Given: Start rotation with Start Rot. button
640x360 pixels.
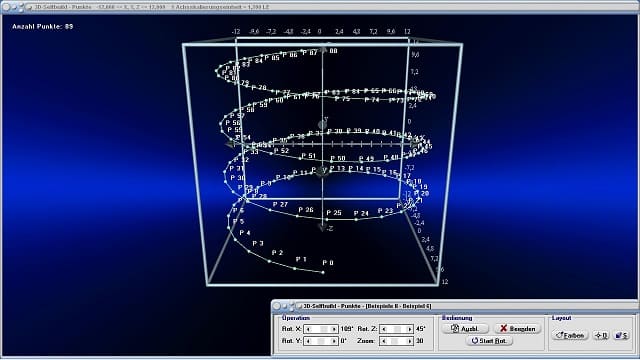Looking at the screenshot, I should [x=489, y=341].
